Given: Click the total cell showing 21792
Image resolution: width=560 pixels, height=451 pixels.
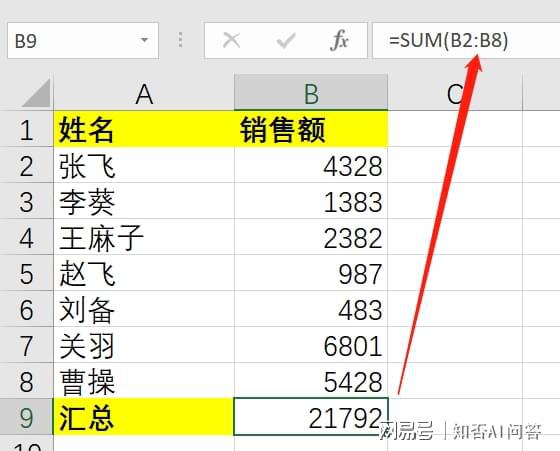Looking at the screenshot, I should [x=311, y=417].
